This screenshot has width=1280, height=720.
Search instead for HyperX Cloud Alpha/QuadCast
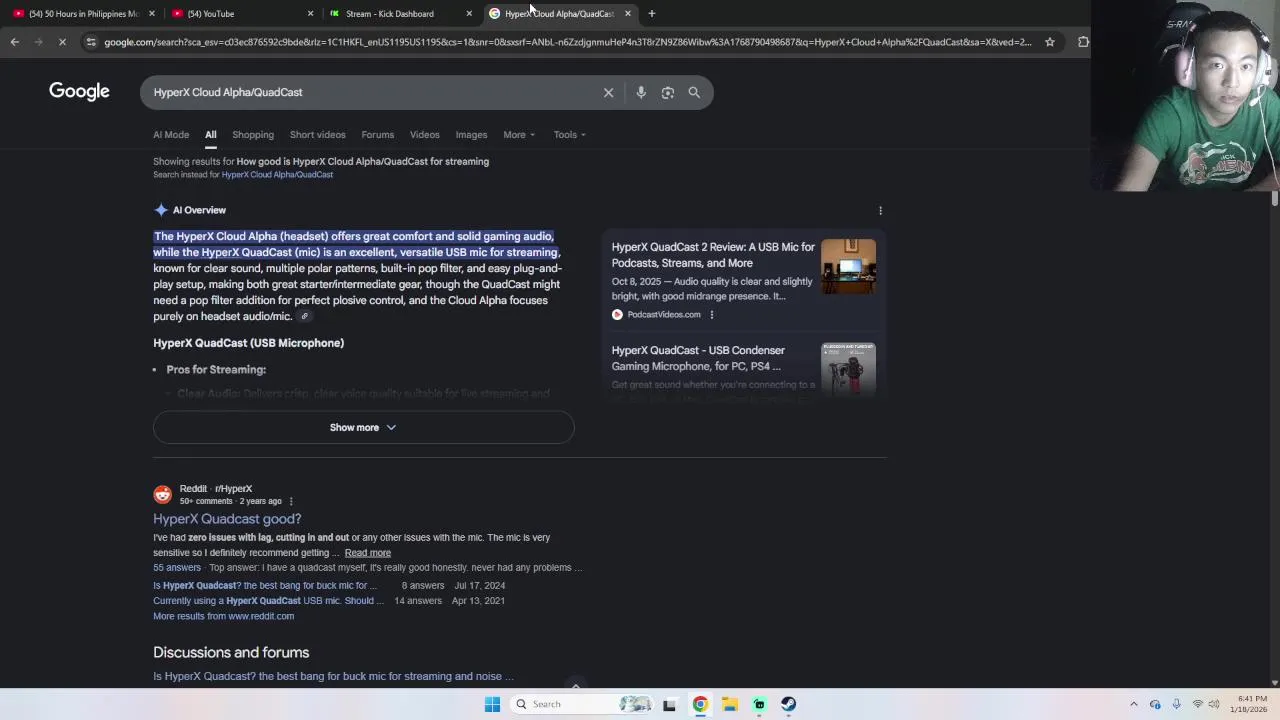tap(277, 175)
